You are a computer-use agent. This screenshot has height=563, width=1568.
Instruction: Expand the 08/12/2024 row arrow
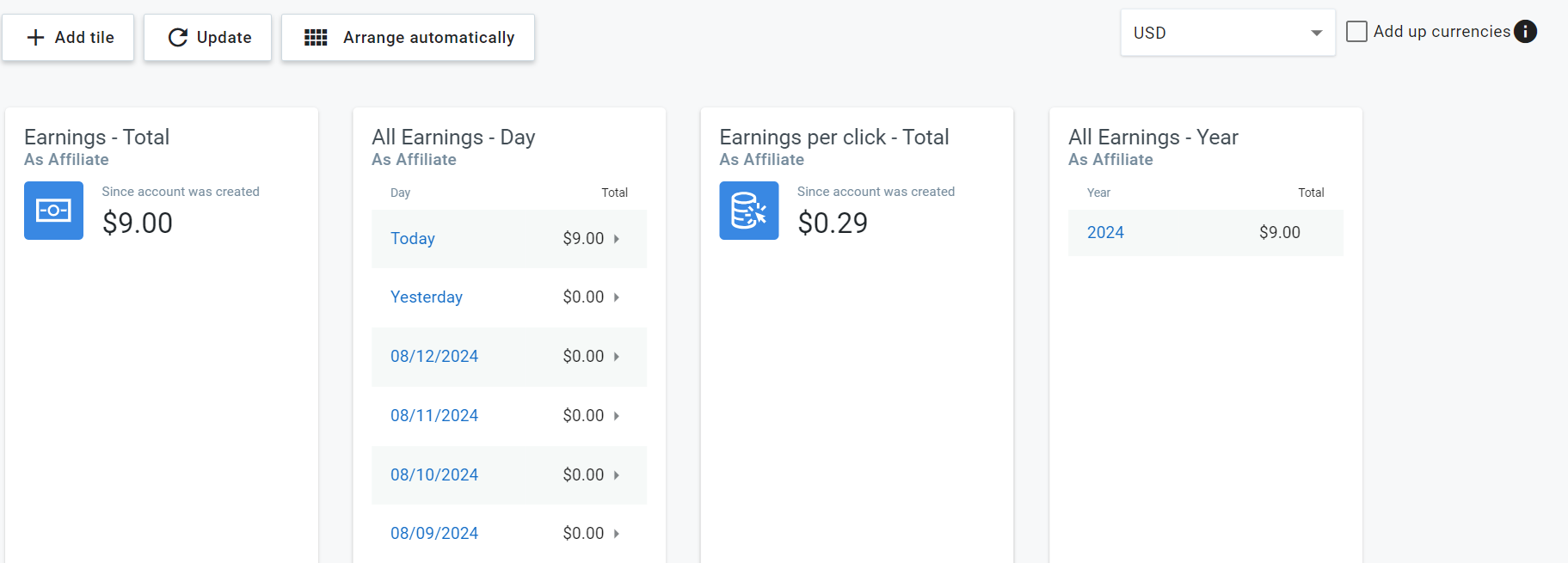[617, 357]
